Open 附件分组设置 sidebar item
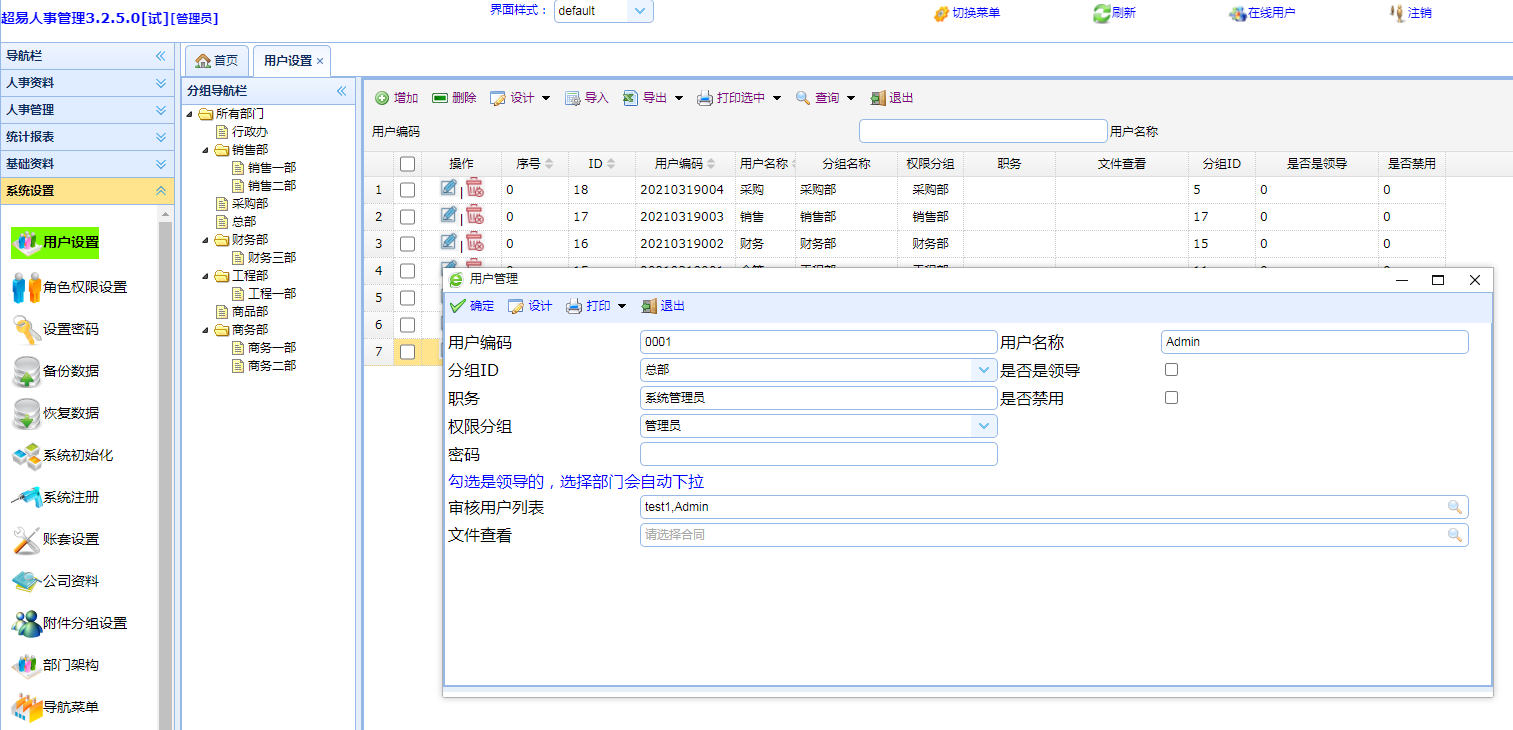 tap(69, 623)
